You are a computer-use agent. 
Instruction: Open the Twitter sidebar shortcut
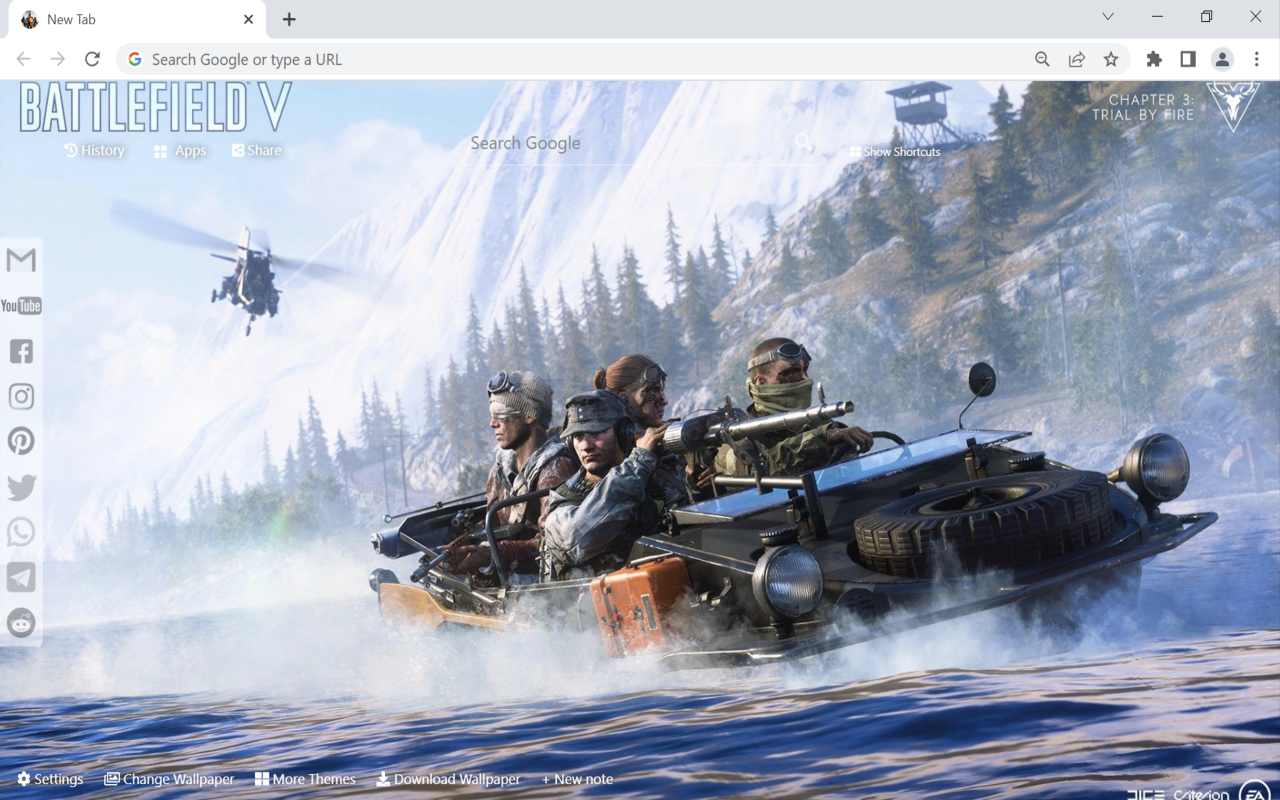21,487
